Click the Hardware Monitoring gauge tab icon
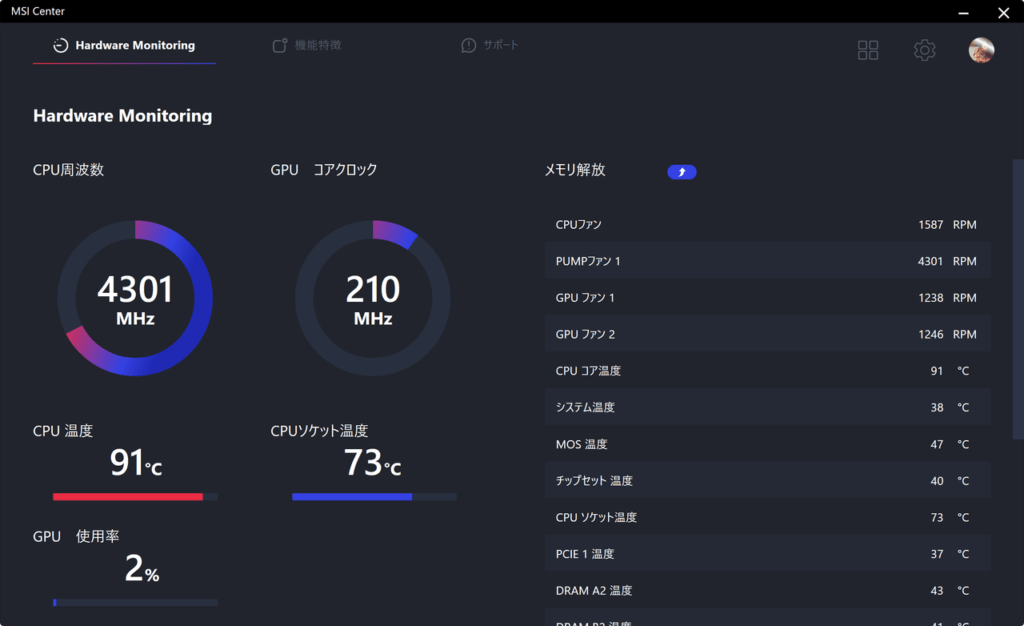 61,46
